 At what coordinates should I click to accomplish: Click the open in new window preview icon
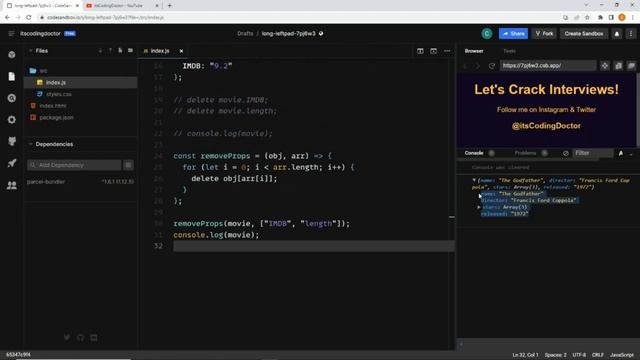click(631, 66)
